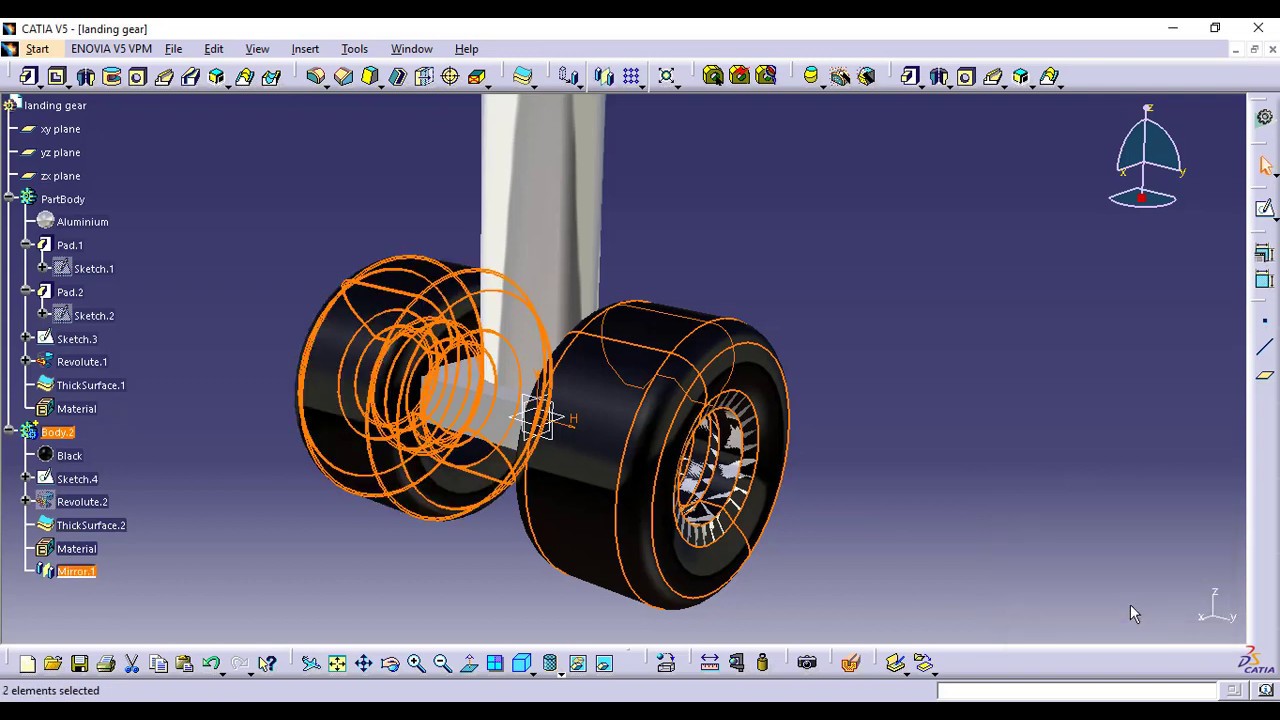This screenshot has height=720, width=1280.
Task: Toggle Swap Visible Space
Action: 604,663
